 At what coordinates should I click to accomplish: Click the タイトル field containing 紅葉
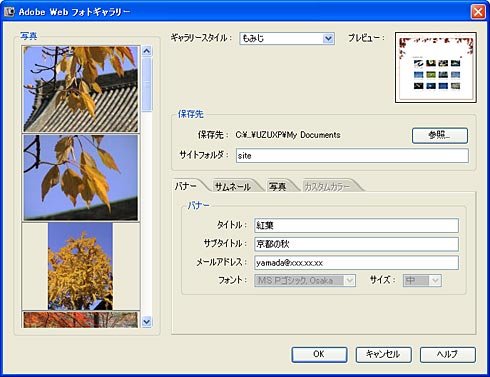[x=356, y=225]
